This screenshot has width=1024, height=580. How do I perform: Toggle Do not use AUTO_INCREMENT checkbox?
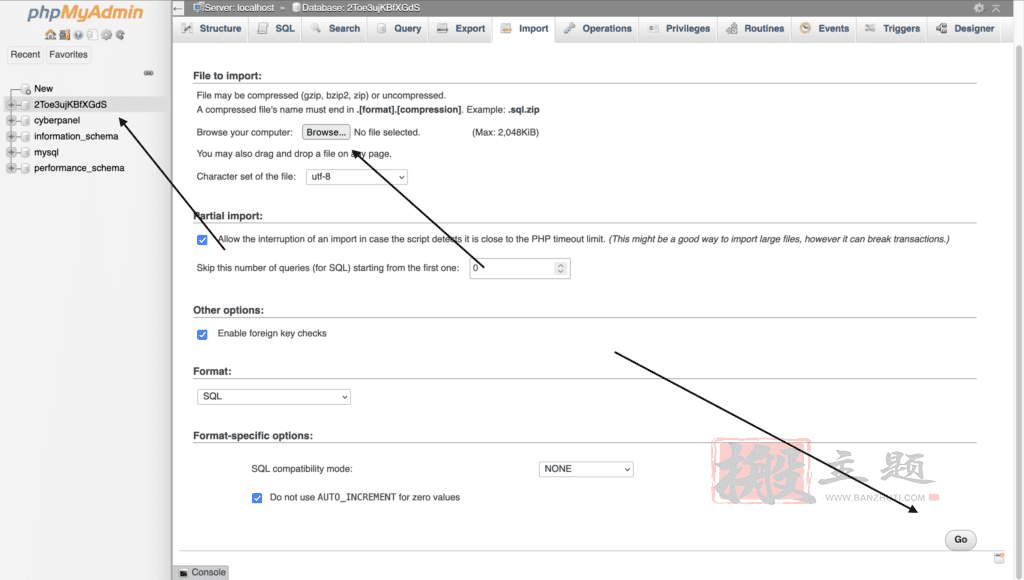click(257, 498)
